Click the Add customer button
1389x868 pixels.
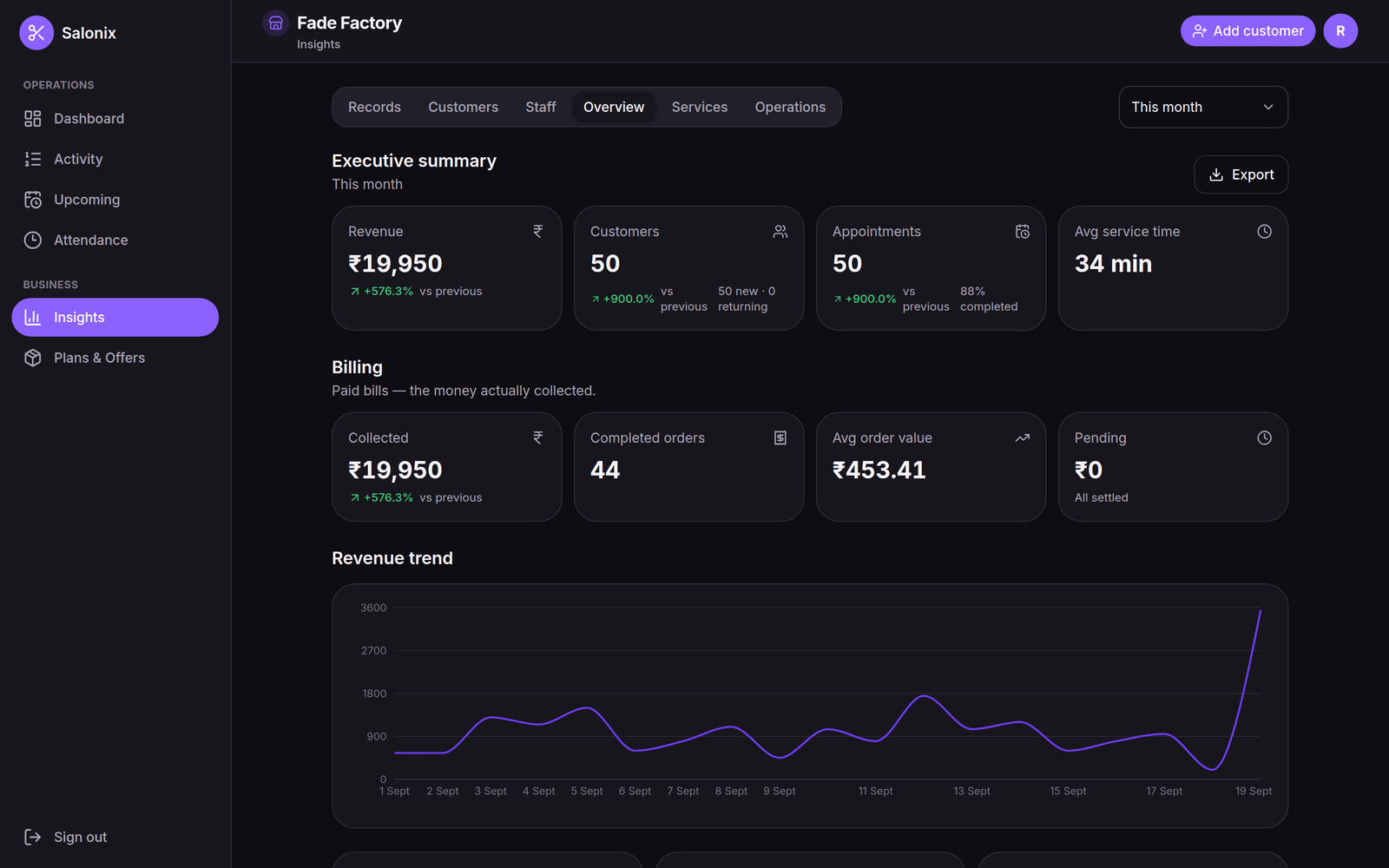click(x=1247, y=31)
